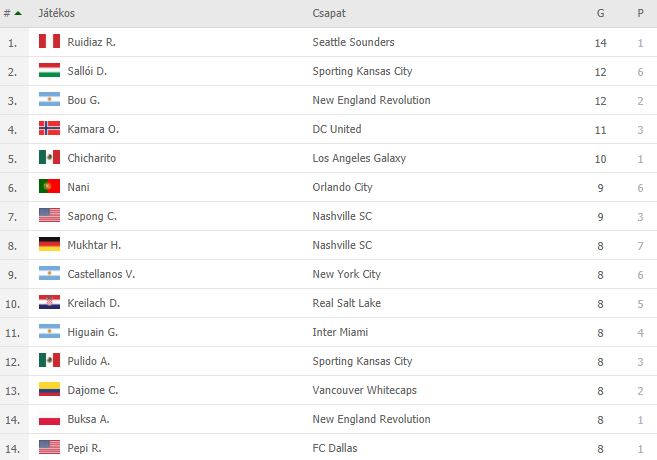
Task: Click the Germany flag beside Mukhtar H.
Action: (x=49, y=244)
